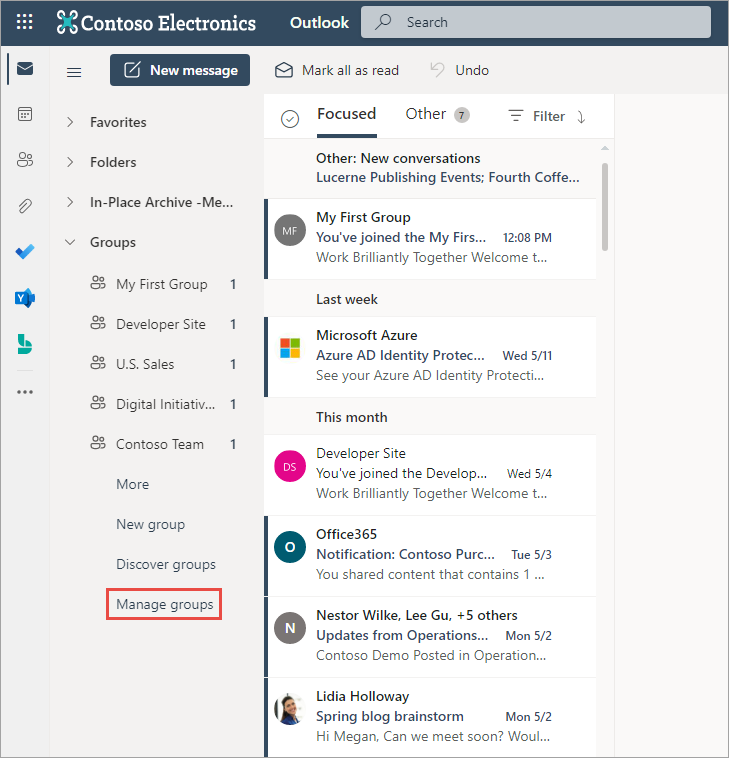Click the Microsoft Azure logo avatar
The width and height of the screenshot is (729, 758).
pyautogui.click(x=290, y=348)
